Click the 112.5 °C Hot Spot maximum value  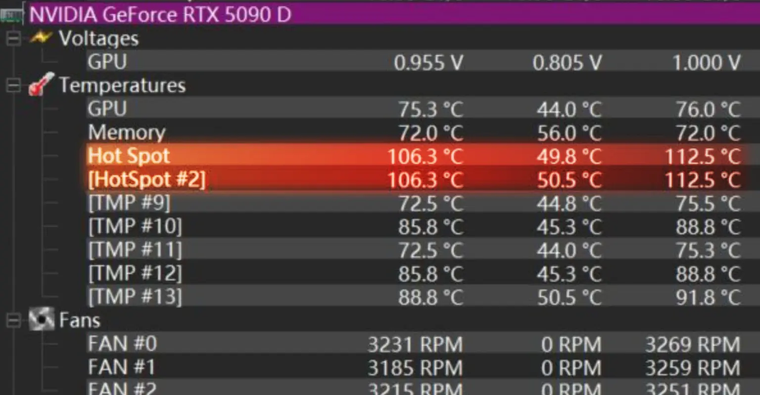pyautogui.click(x=703, y=157)
